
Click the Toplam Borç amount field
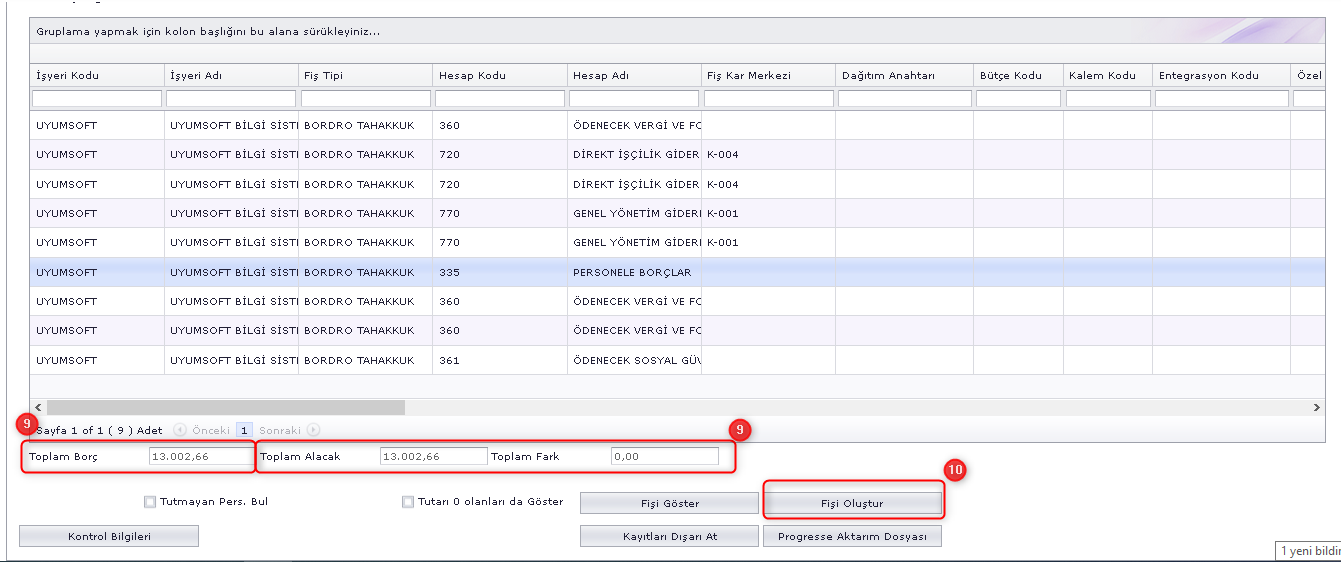201,456
